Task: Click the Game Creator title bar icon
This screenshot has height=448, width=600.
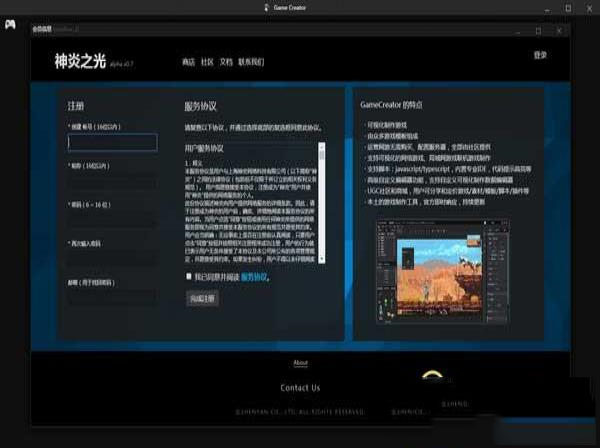Action: (x=267, y=7)
